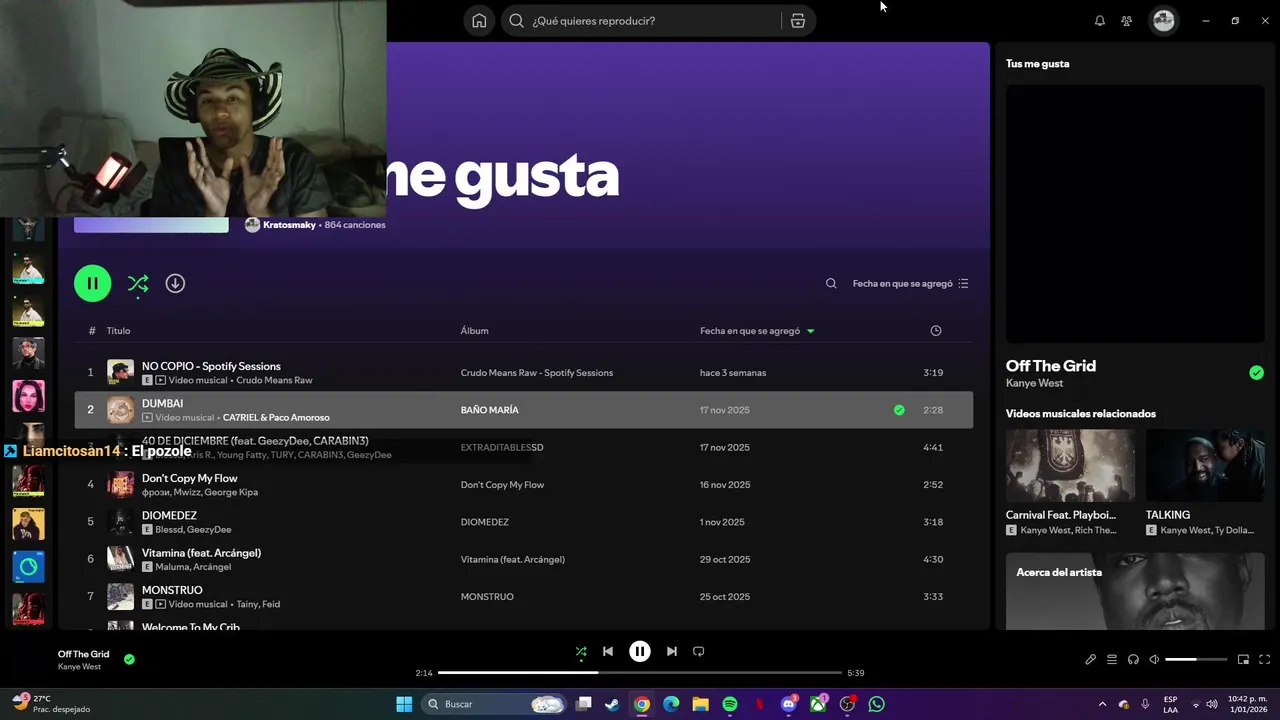Open the 27°C weather widget
The image size is (1280, 720).
(x=50, y=704)
